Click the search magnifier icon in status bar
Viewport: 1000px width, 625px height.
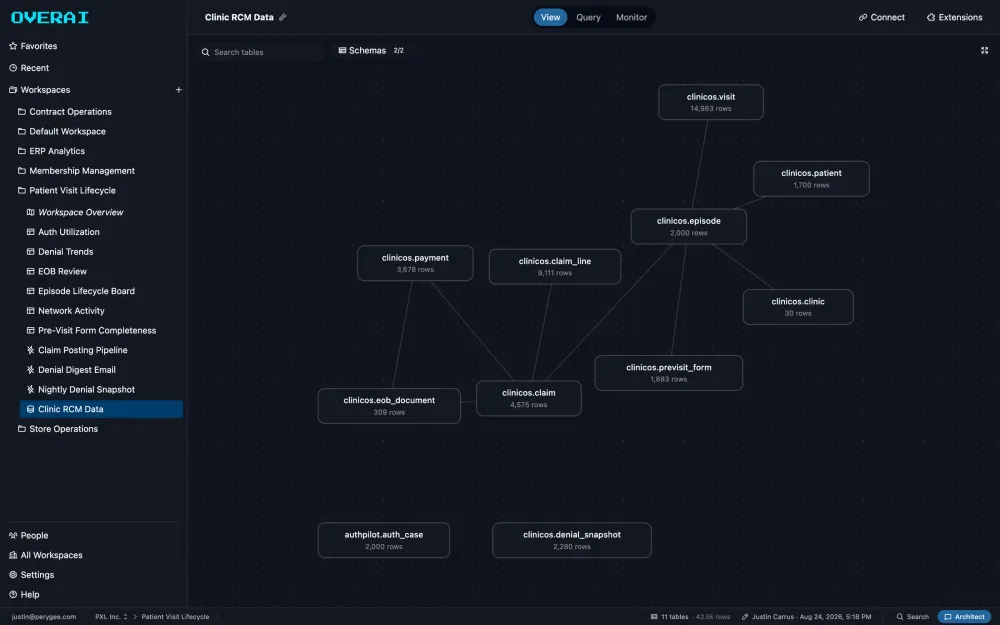coord(900,617)
